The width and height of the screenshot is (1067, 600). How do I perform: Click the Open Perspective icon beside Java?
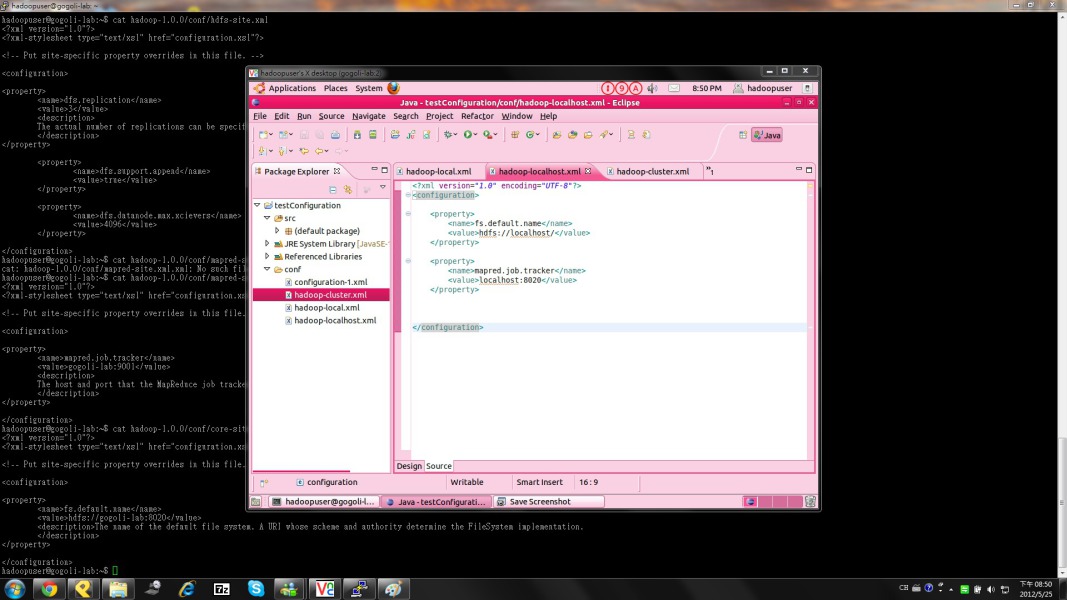pyautogui.click(x=742, y=135)
